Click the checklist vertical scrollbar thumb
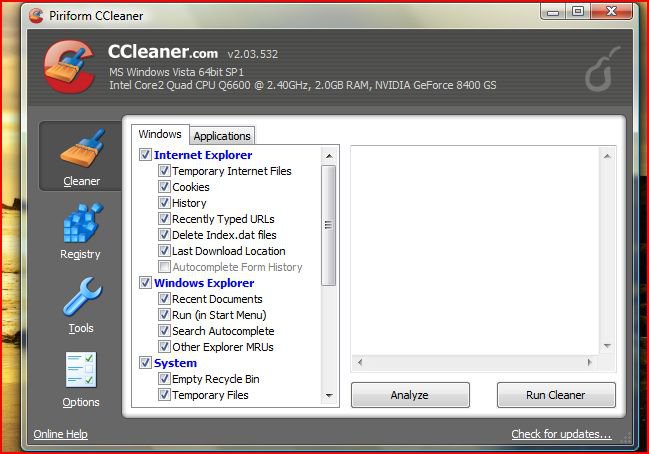The image size is (649, 454). point(329,226)
